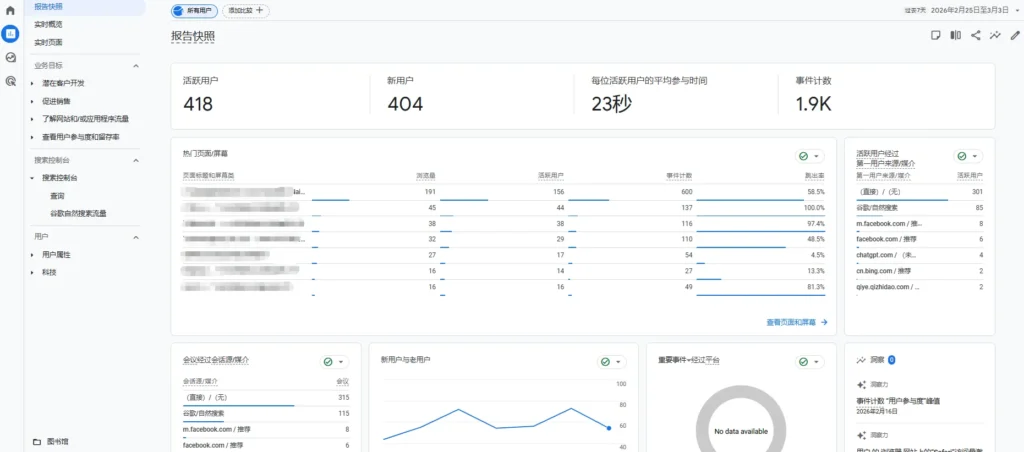The height and width of the screenshot is (452, 1024).
Task: Click the 所有用户 segment chip
Action: (x=195, y=10)
